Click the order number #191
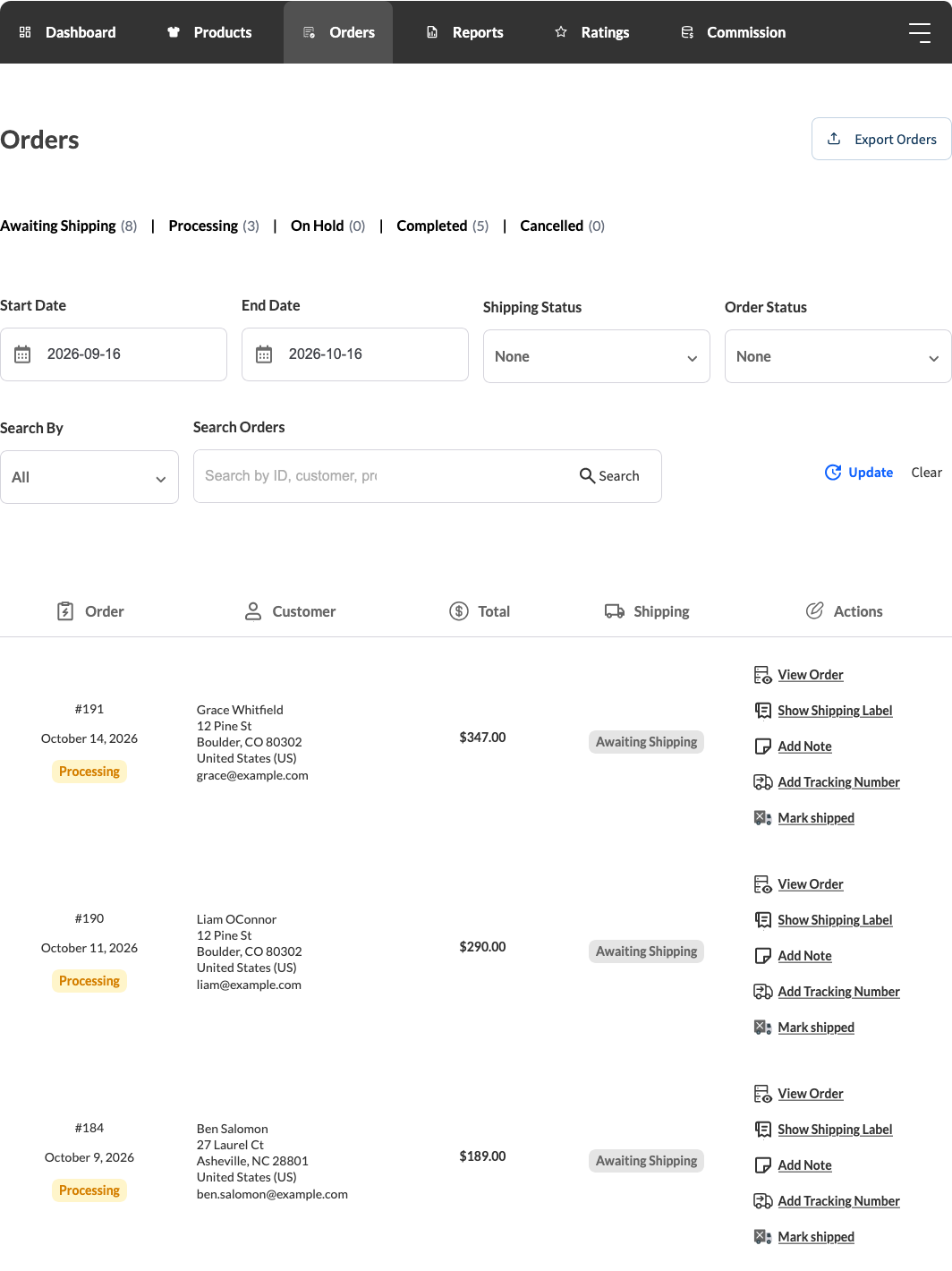The image size is (952, 1271). (x=89, y=709)
